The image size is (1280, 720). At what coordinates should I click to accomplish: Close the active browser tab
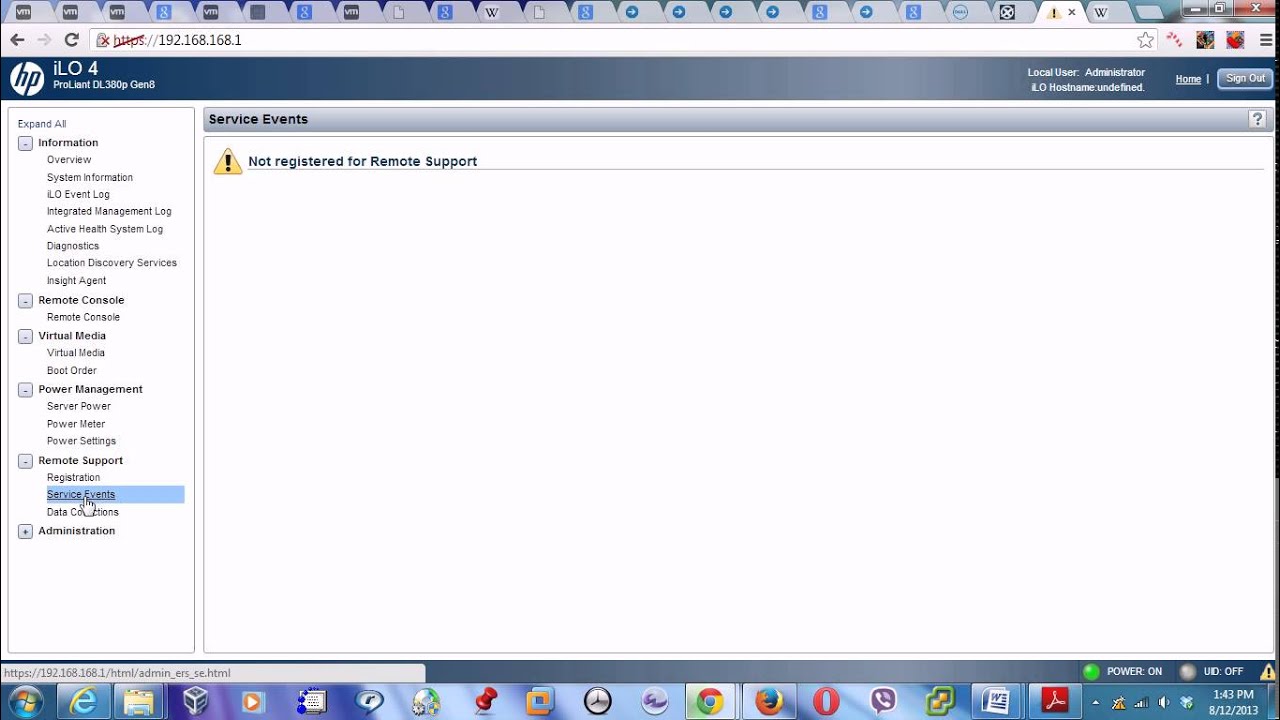1072,12
